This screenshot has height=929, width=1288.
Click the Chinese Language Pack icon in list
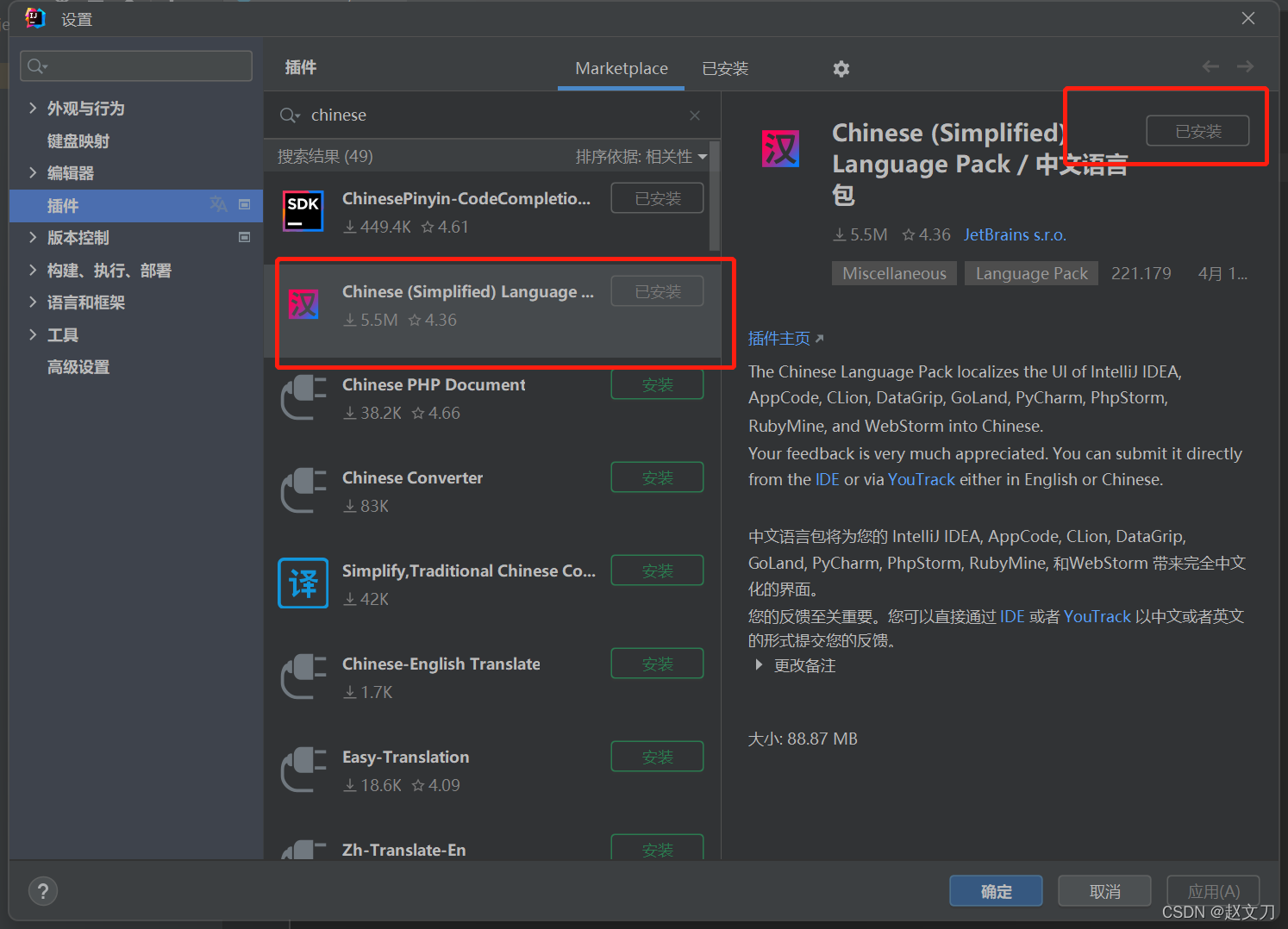tap(303, 304)
